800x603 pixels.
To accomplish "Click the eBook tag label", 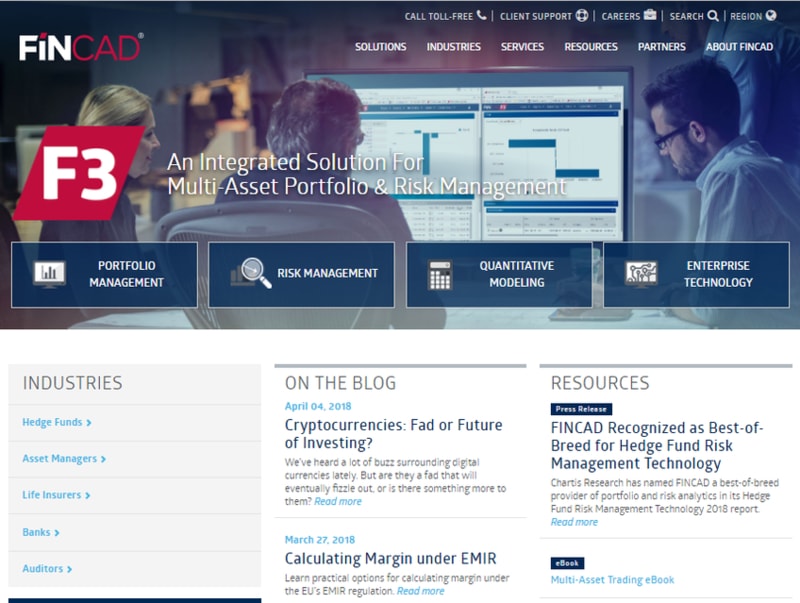I will [x=567, y=563].
